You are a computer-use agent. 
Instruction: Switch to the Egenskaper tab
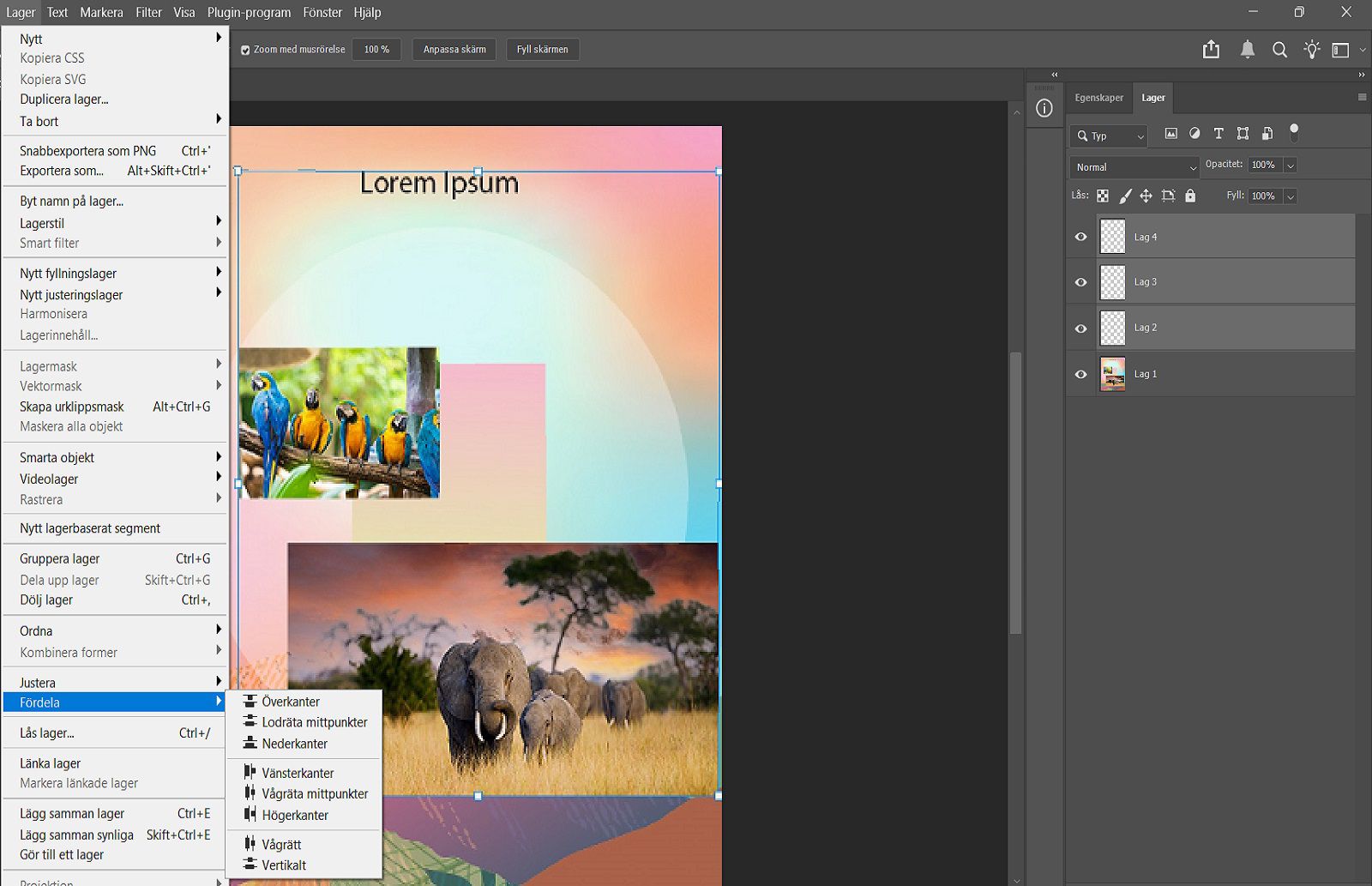click(1099, 98)
